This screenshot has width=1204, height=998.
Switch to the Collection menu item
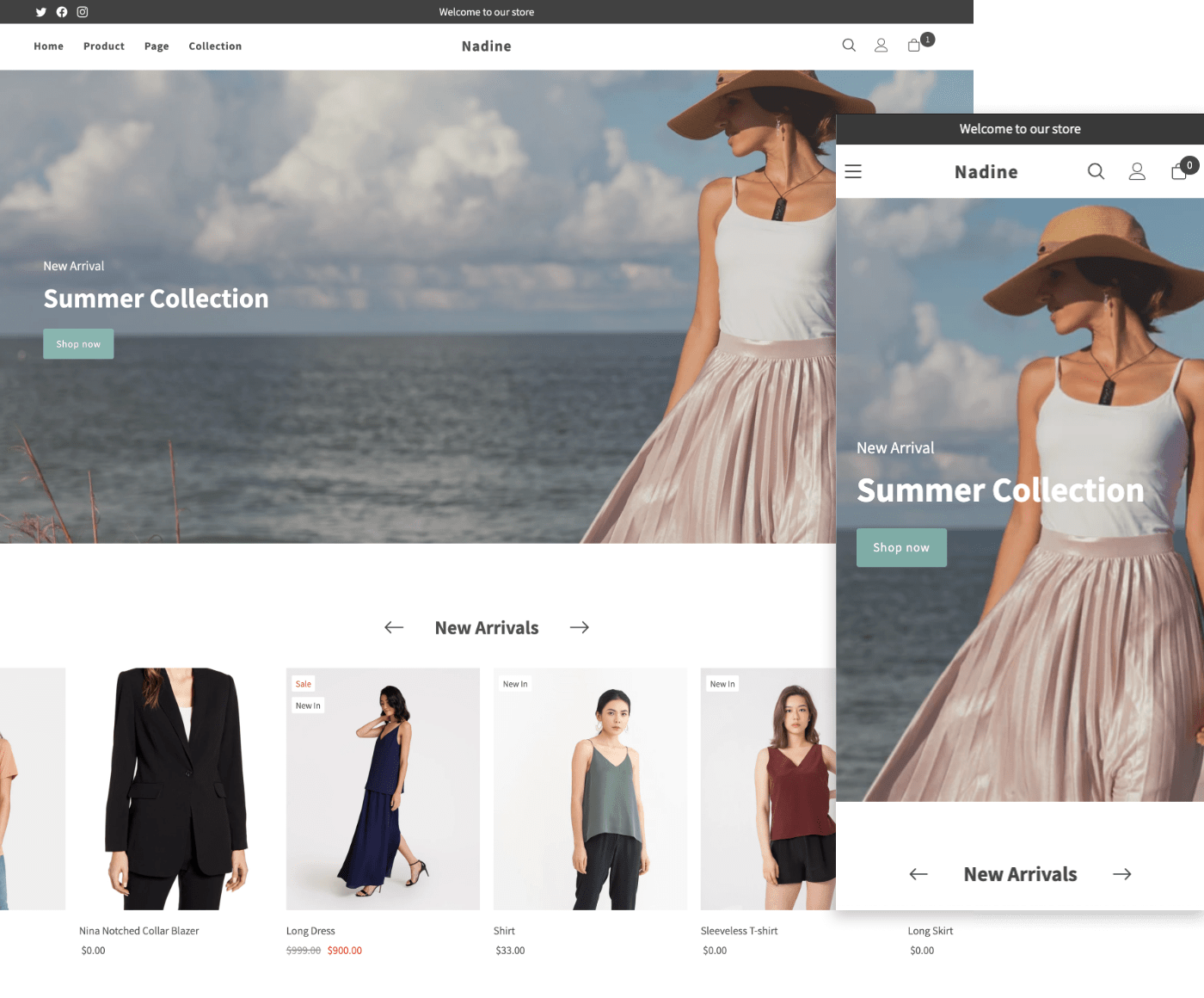click(215, 46)
